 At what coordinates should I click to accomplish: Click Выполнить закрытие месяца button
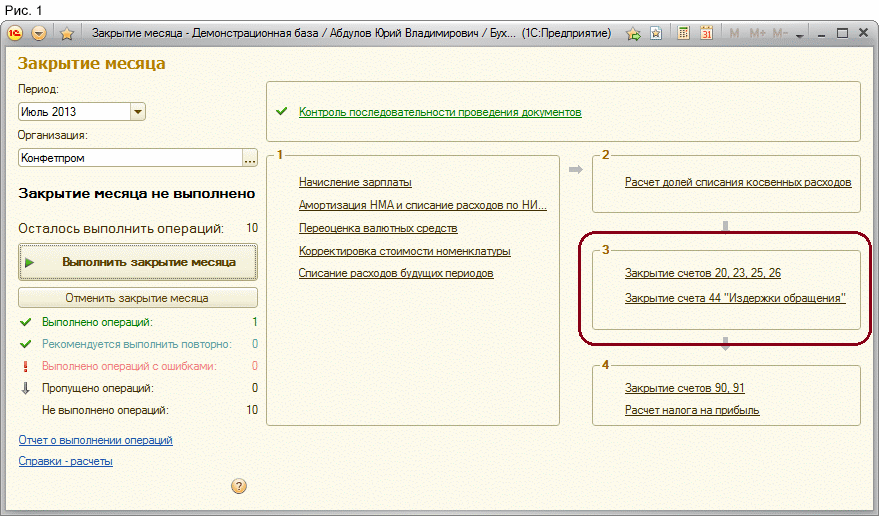click(x=138, y=262)
